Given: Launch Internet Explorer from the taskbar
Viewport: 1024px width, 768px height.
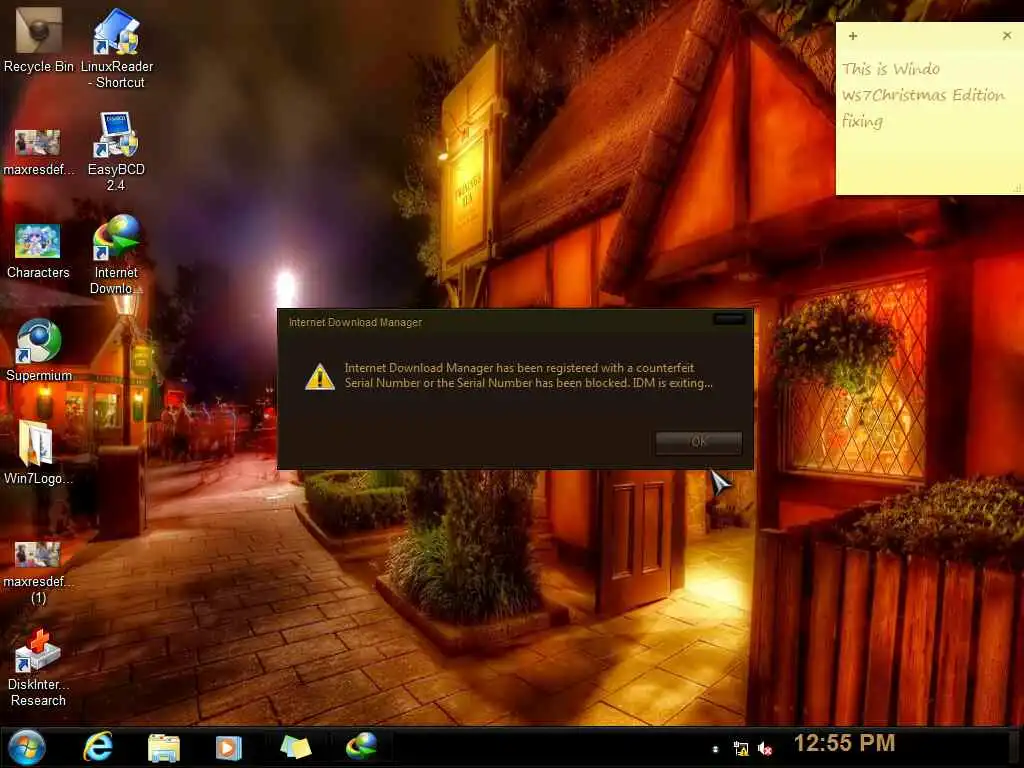Looking at the screenshot, I should 98,746.
